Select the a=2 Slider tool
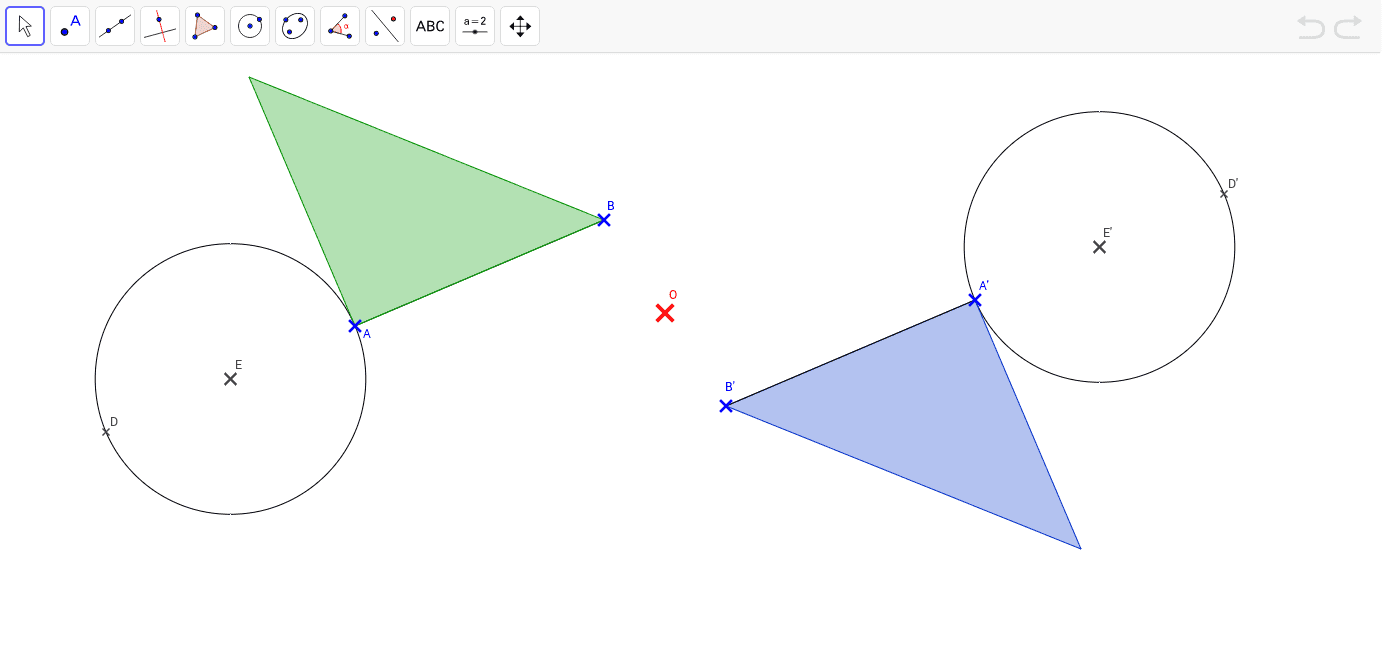Image resolution: width=1382 pixels, height=647 pixels. click(475, 26)
